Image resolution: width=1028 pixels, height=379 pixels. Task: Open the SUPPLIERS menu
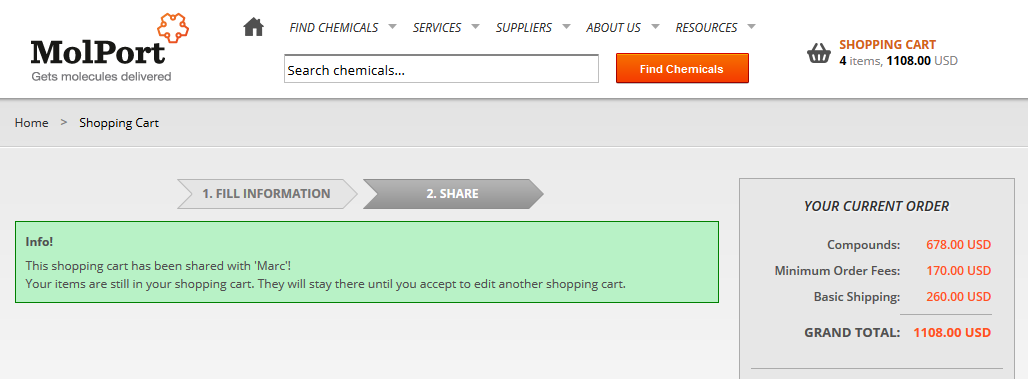pyautogui.click(x=524, y=28)
